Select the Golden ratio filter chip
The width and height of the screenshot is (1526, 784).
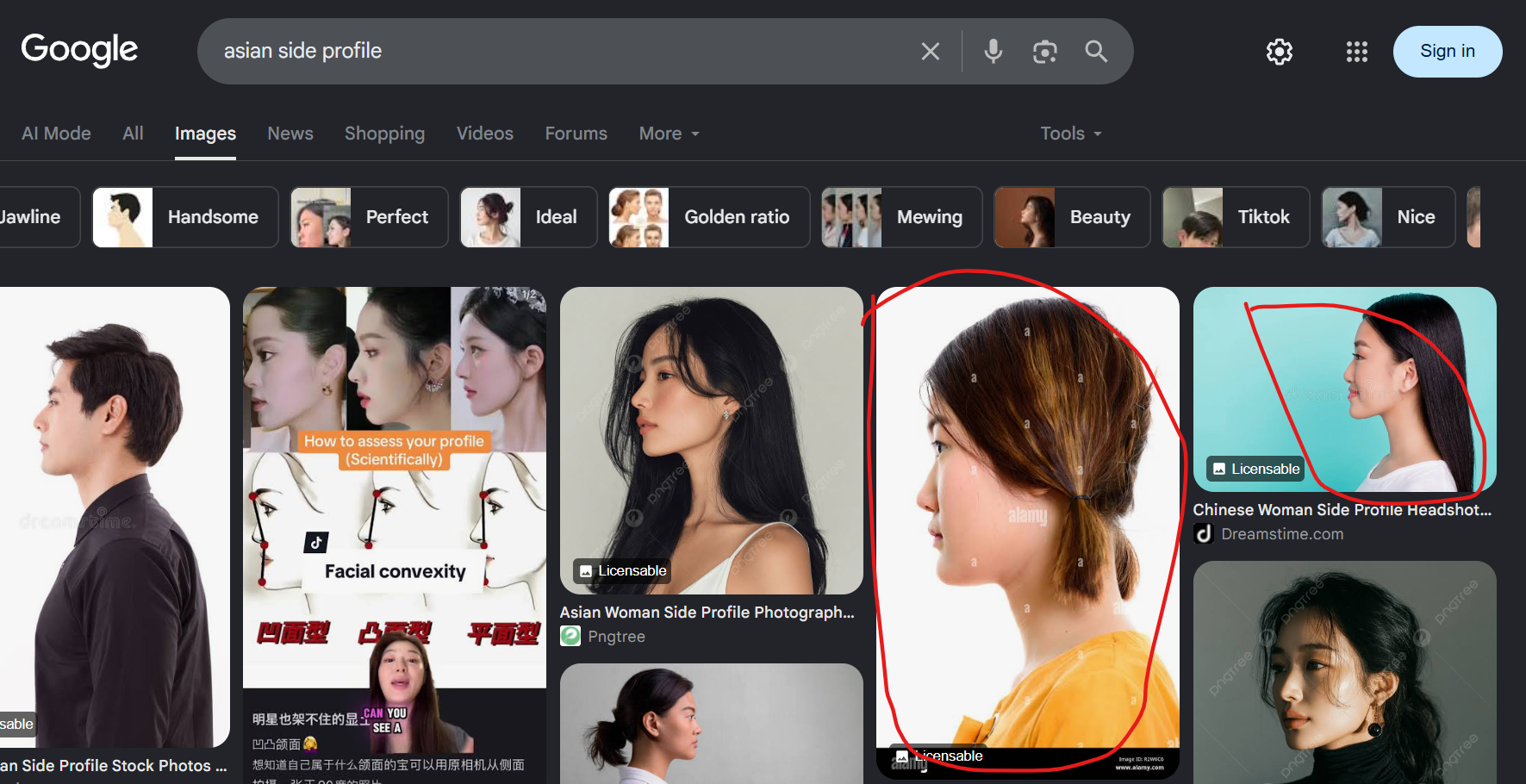pos(709,217)
